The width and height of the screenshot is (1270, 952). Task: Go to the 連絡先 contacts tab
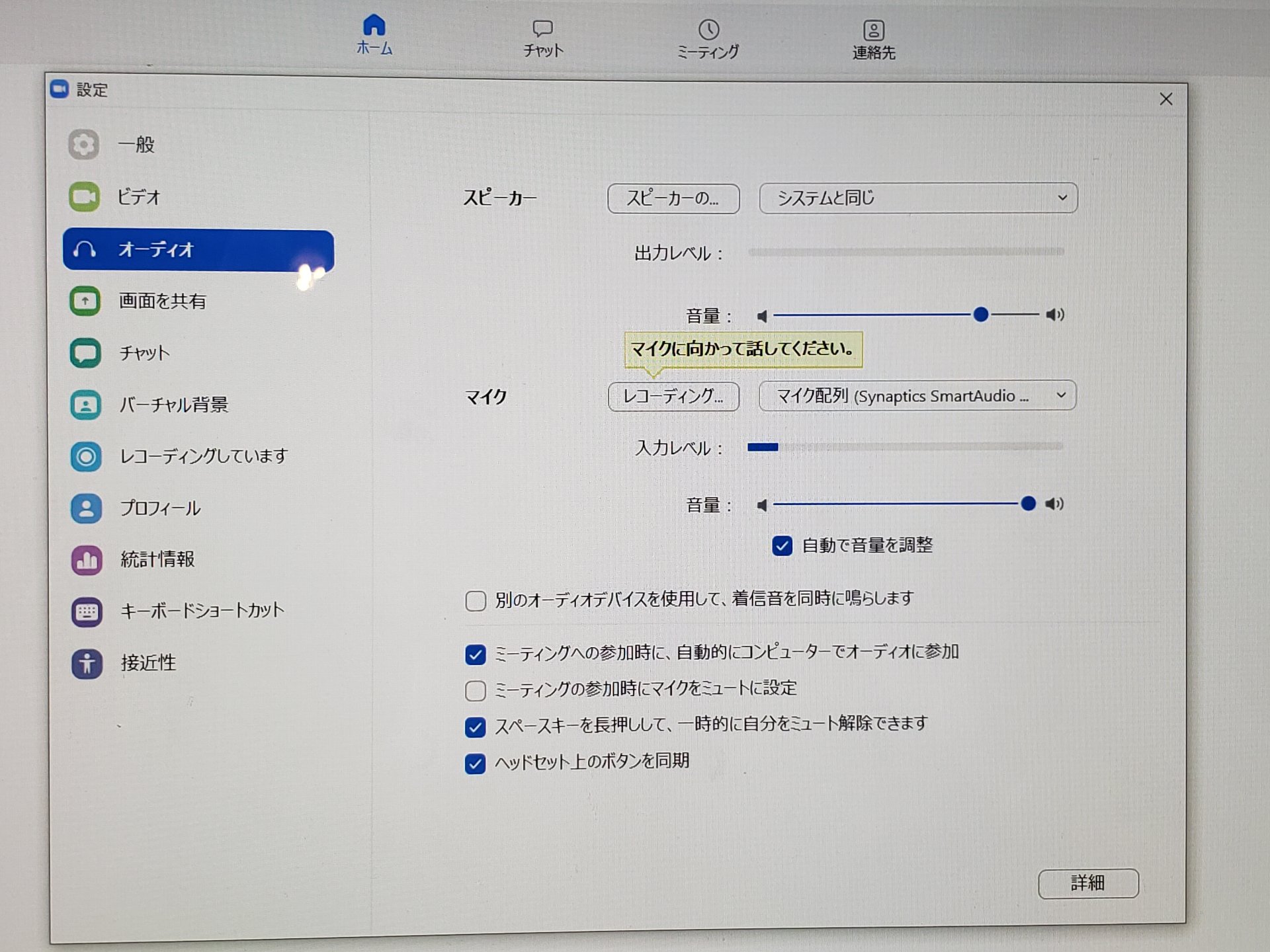(873, 38)
